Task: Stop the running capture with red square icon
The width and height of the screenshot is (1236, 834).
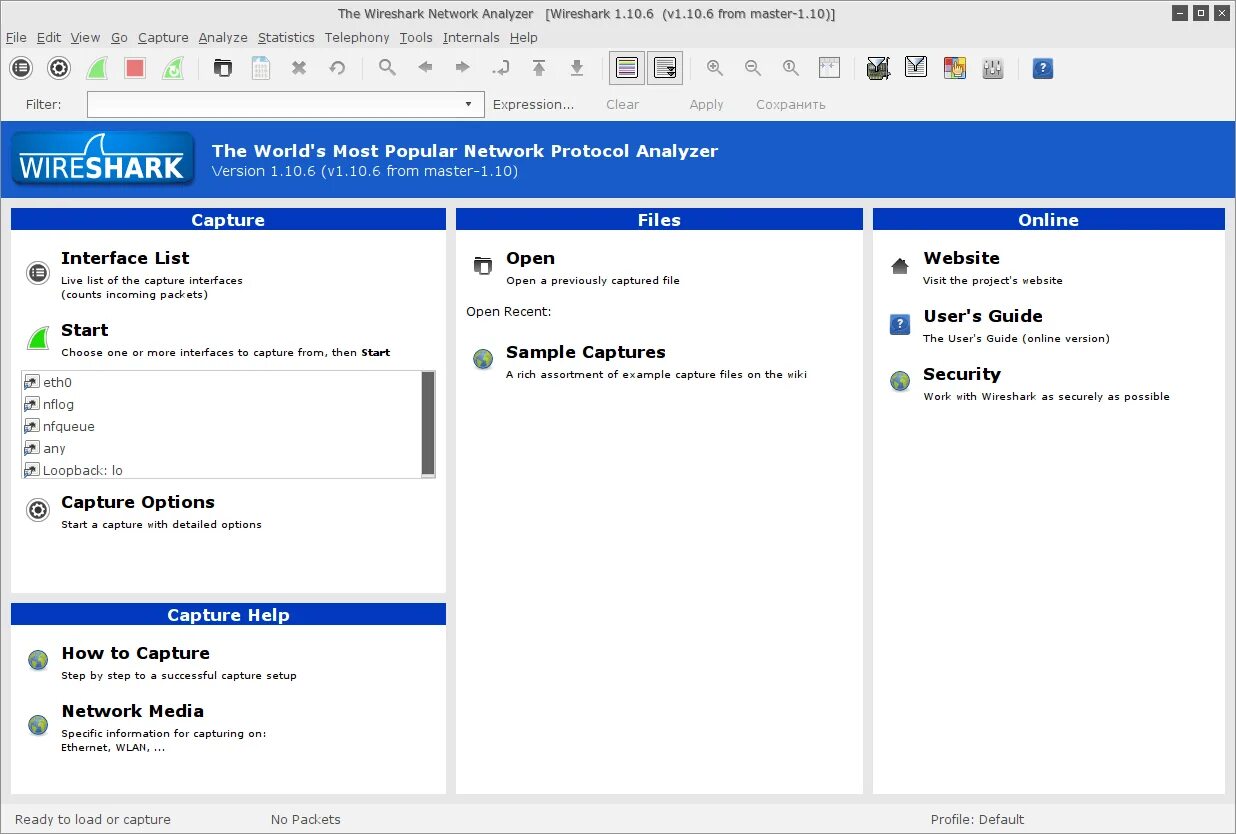Action: pos(135,68)
